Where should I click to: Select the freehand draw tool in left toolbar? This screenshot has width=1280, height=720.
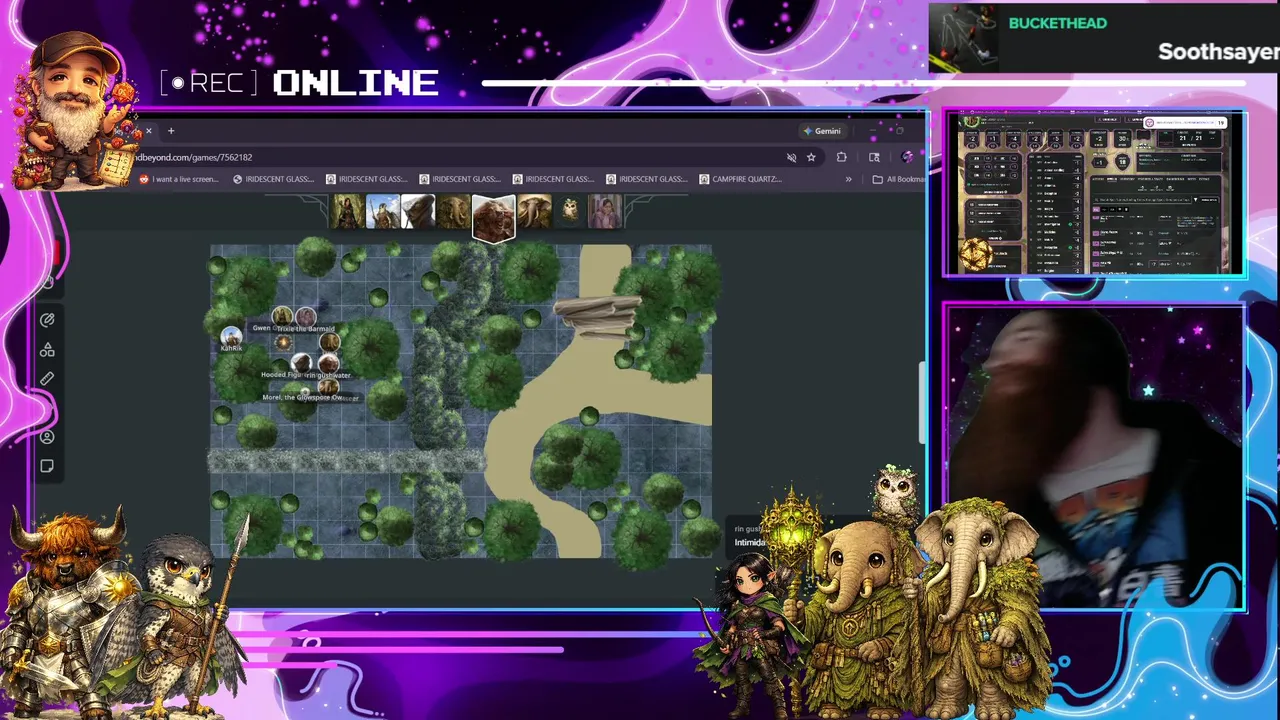coord(47,320)
